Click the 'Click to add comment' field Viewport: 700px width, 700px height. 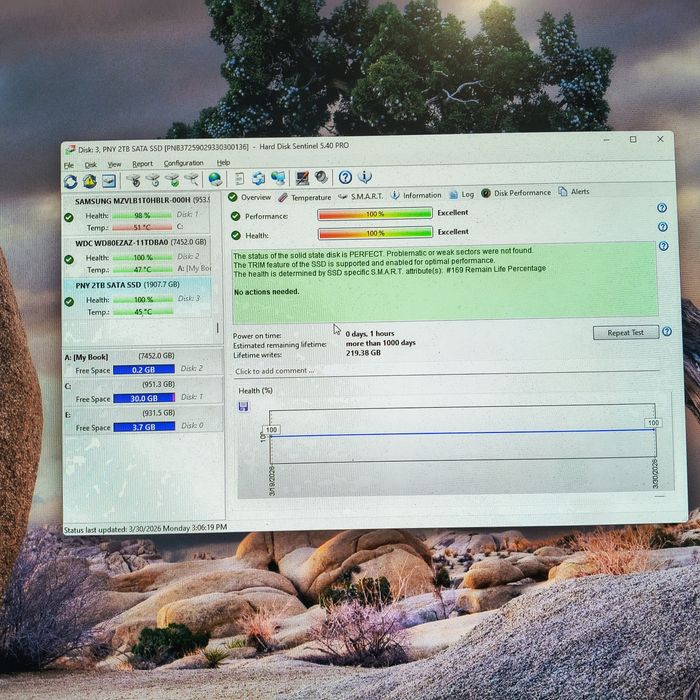pyautogui.click(x=446, y=371)
